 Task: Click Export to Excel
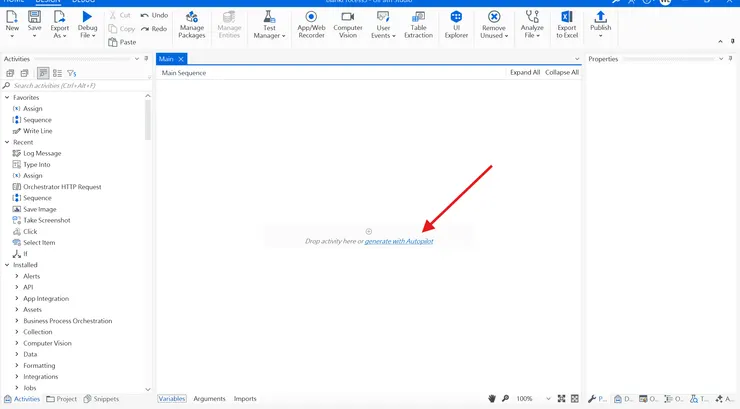[x=567, y=24]
